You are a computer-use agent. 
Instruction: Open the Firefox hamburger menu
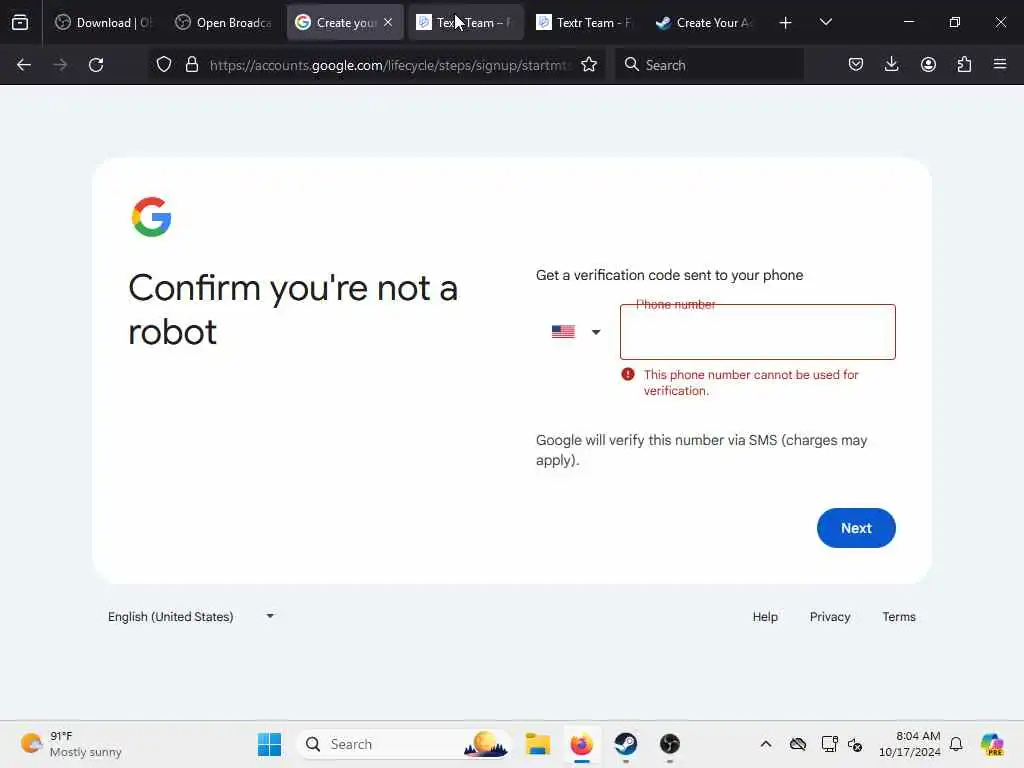tap(1000, 64)
